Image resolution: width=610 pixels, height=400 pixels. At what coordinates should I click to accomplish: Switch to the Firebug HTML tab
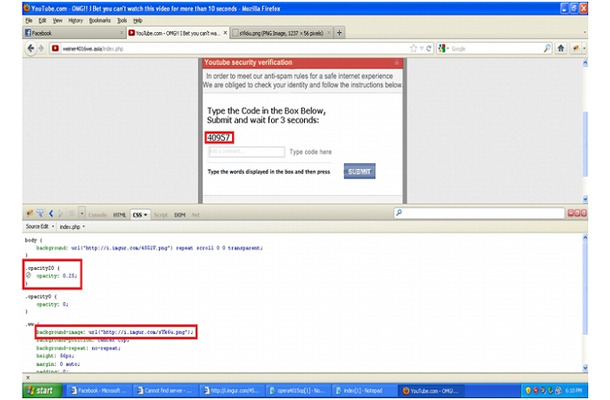[x=119, y=215]
